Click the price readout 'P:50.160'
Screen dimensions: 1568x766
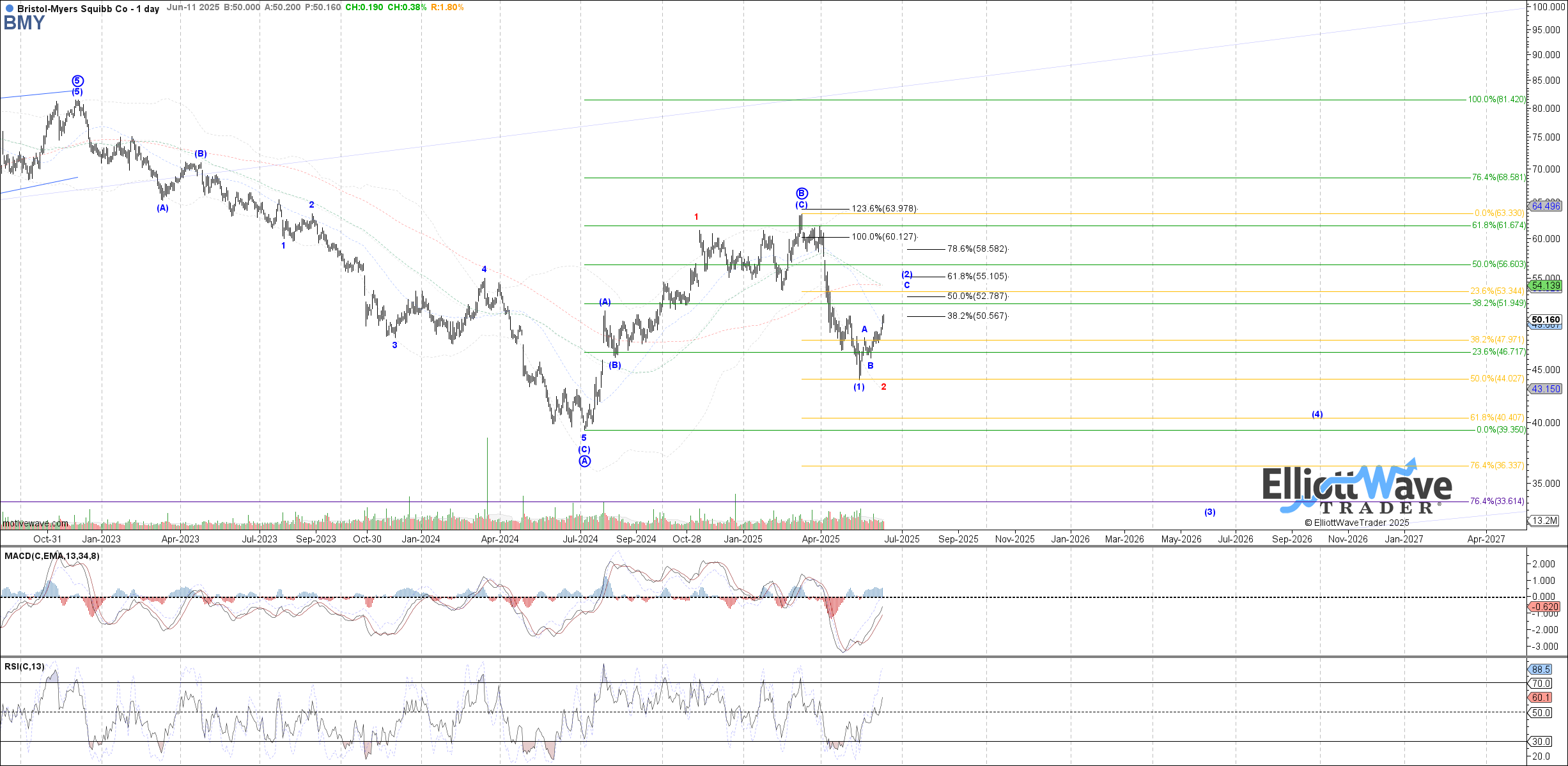[x=323, y=8]
